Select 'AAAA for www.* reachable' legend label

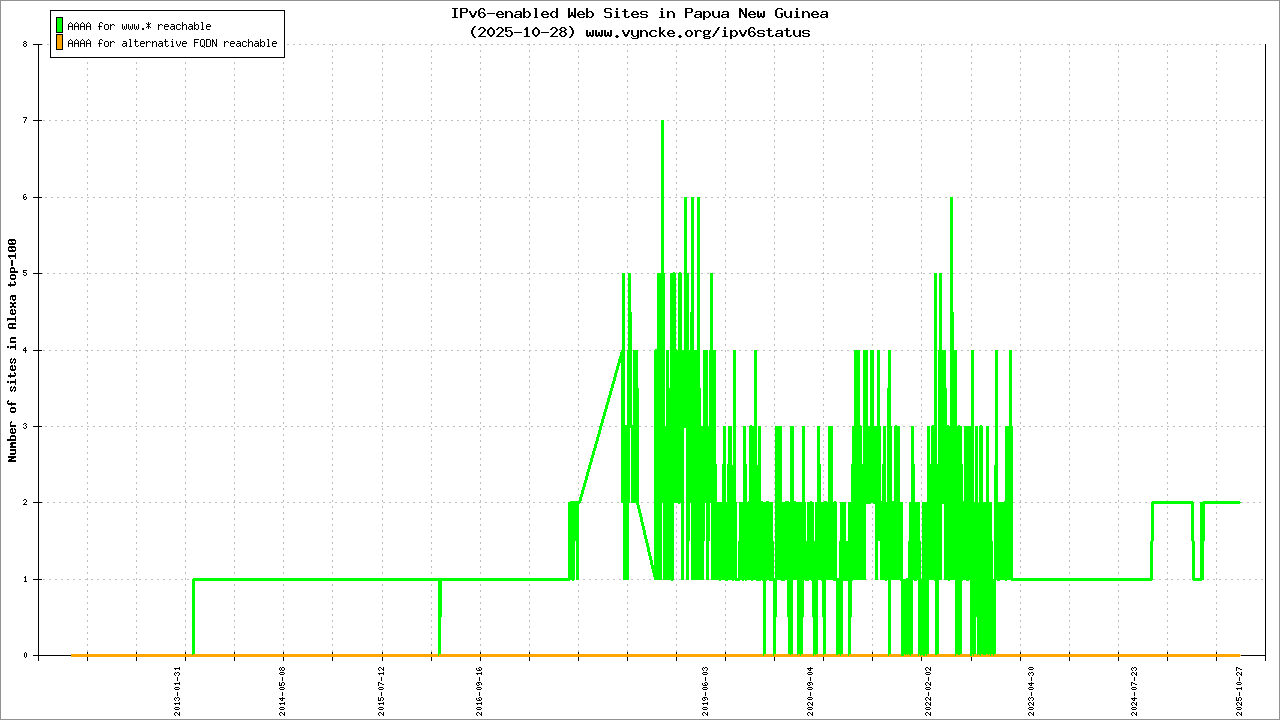pyautogui.click(x=139, y=26)
